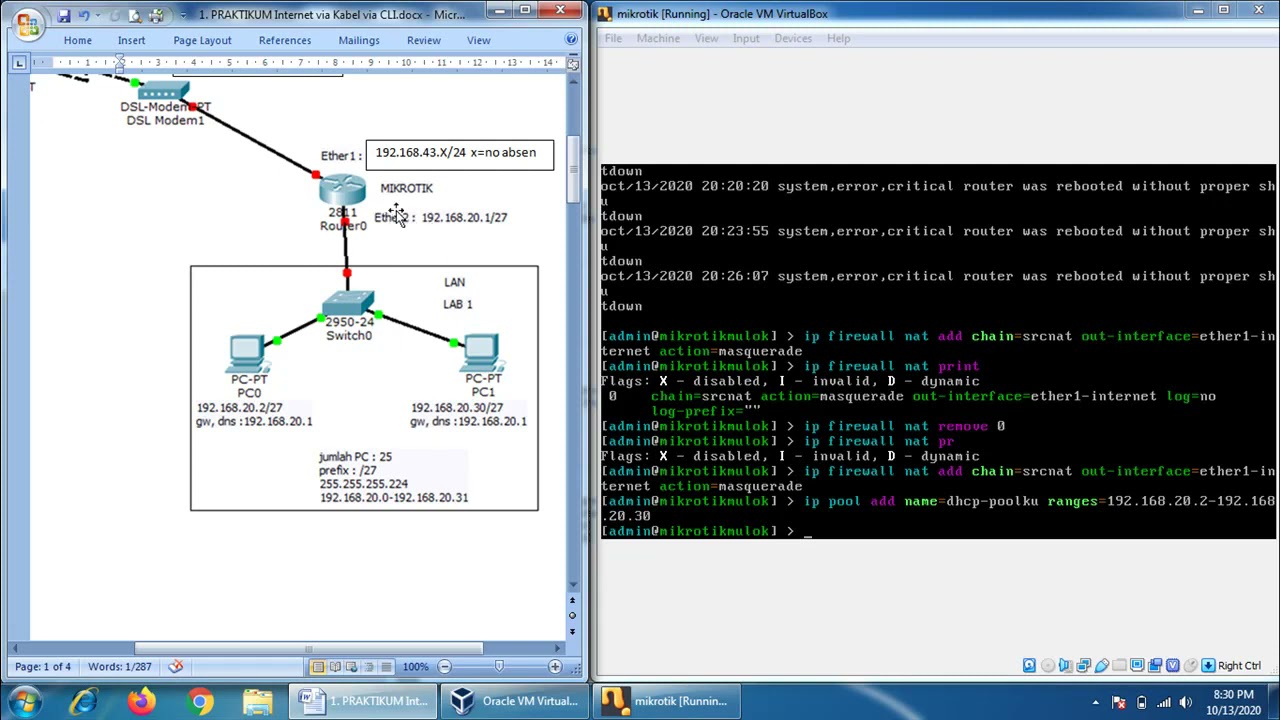Switch to Outline view
The image size is (1280, 720).
(368, 667)
